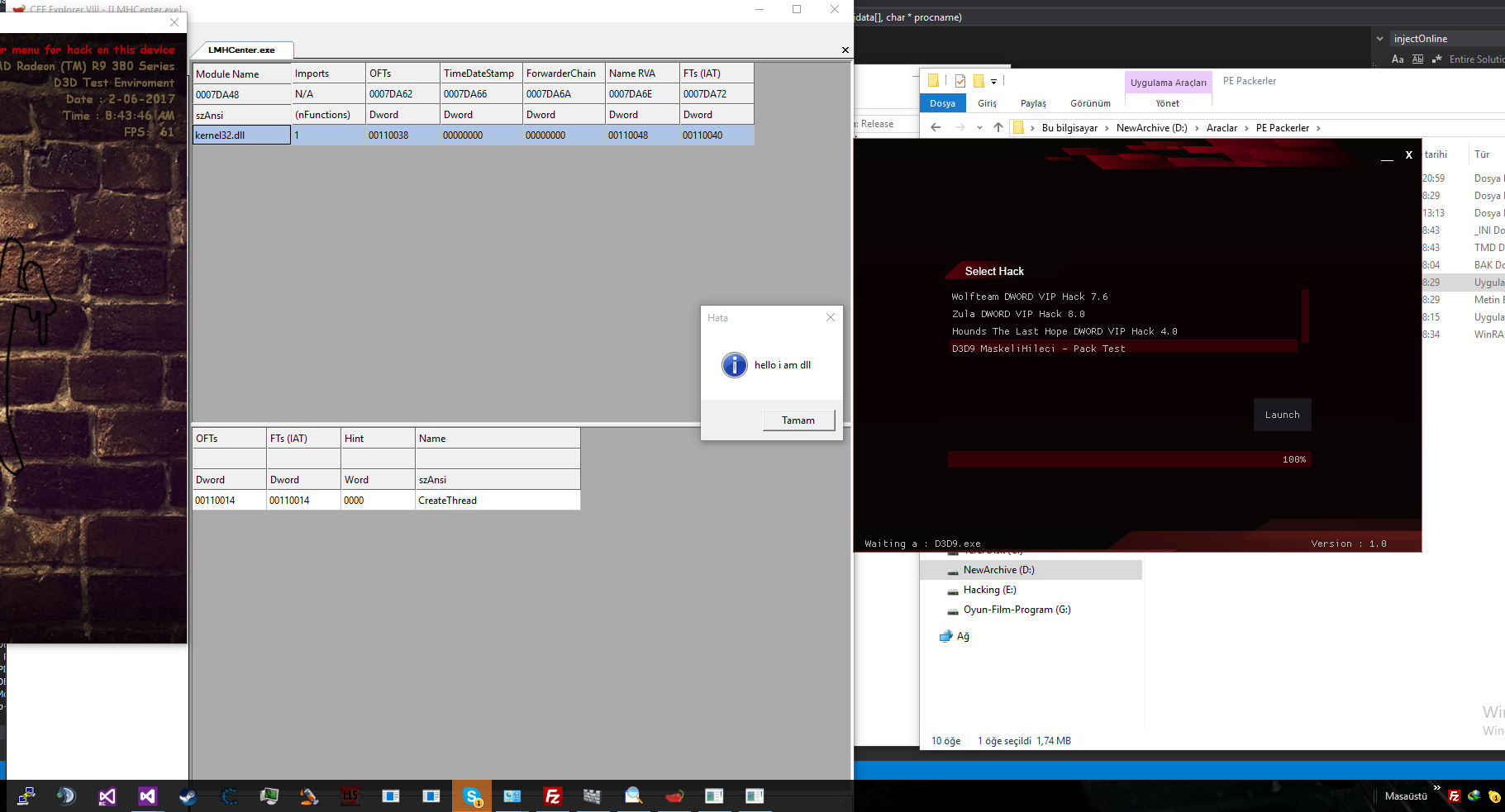Select Wolfteam DWORD VIP Hack 7.6
The image size is (1505, 812).
1029,297
